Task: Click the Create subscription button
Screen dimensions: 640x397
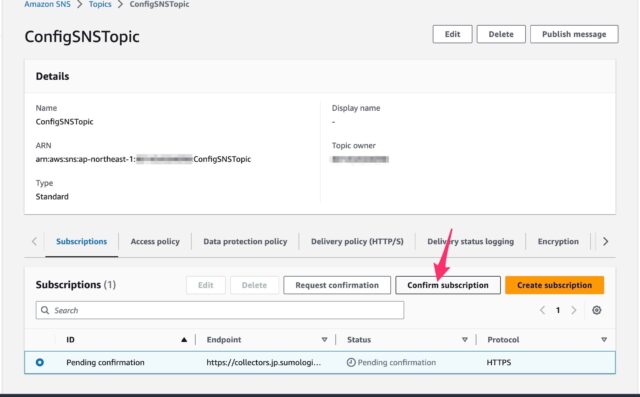Action: [554, 285]
